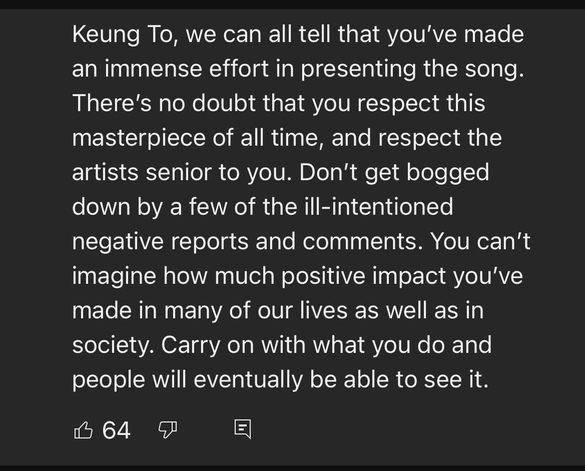Click the word 'imagine' in comment
This screenshot has width=585, height=471.
[x=113, y=277]
